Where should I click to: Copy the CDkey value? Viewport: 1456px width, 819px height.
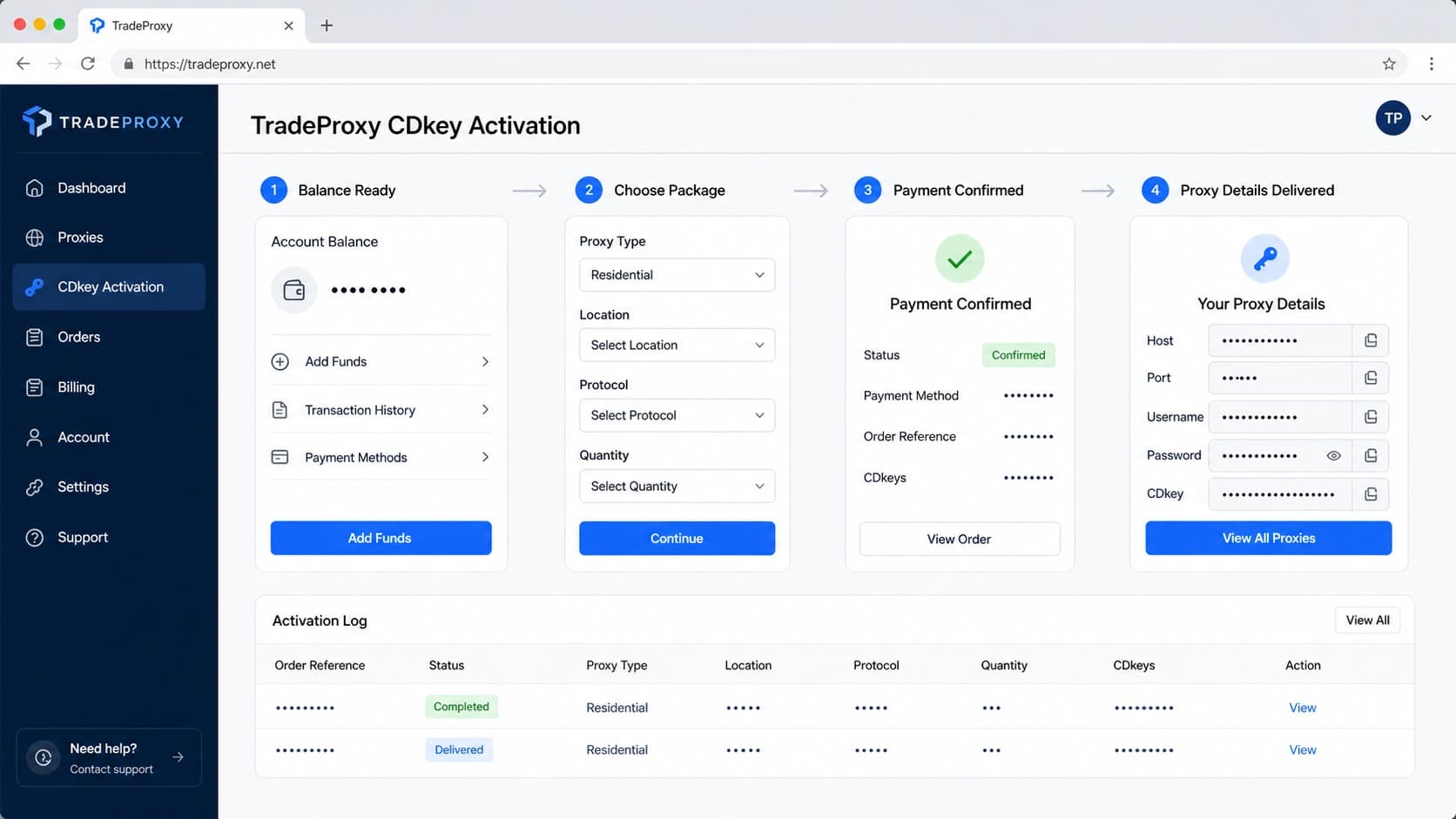(1371, 494)
